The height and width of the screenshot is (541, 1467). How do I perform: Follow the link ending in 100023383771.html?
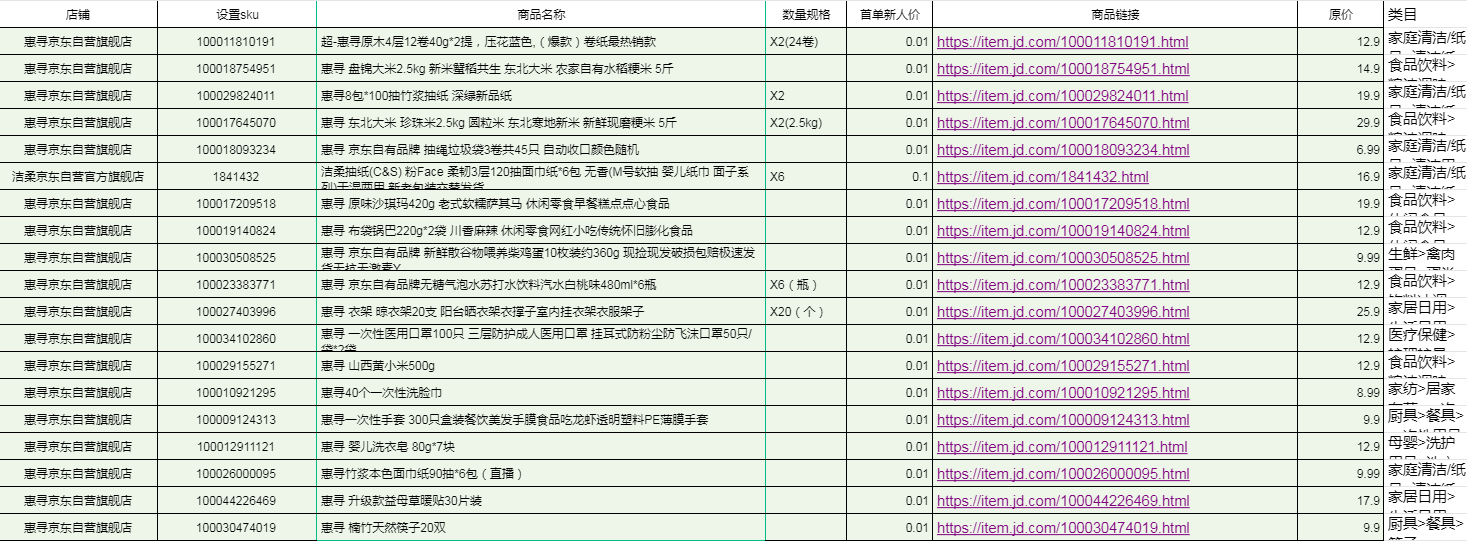(x=1062, y=285)
